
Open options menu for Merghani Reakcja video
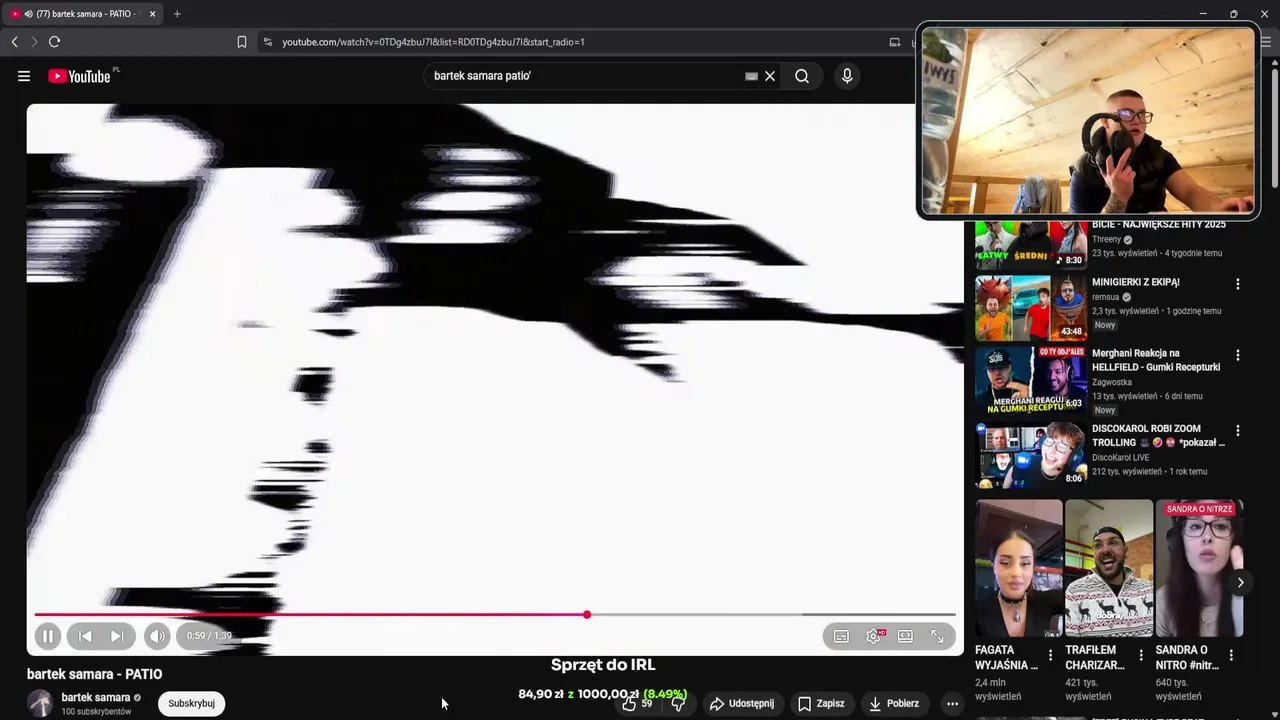[x=1238, y=355]
